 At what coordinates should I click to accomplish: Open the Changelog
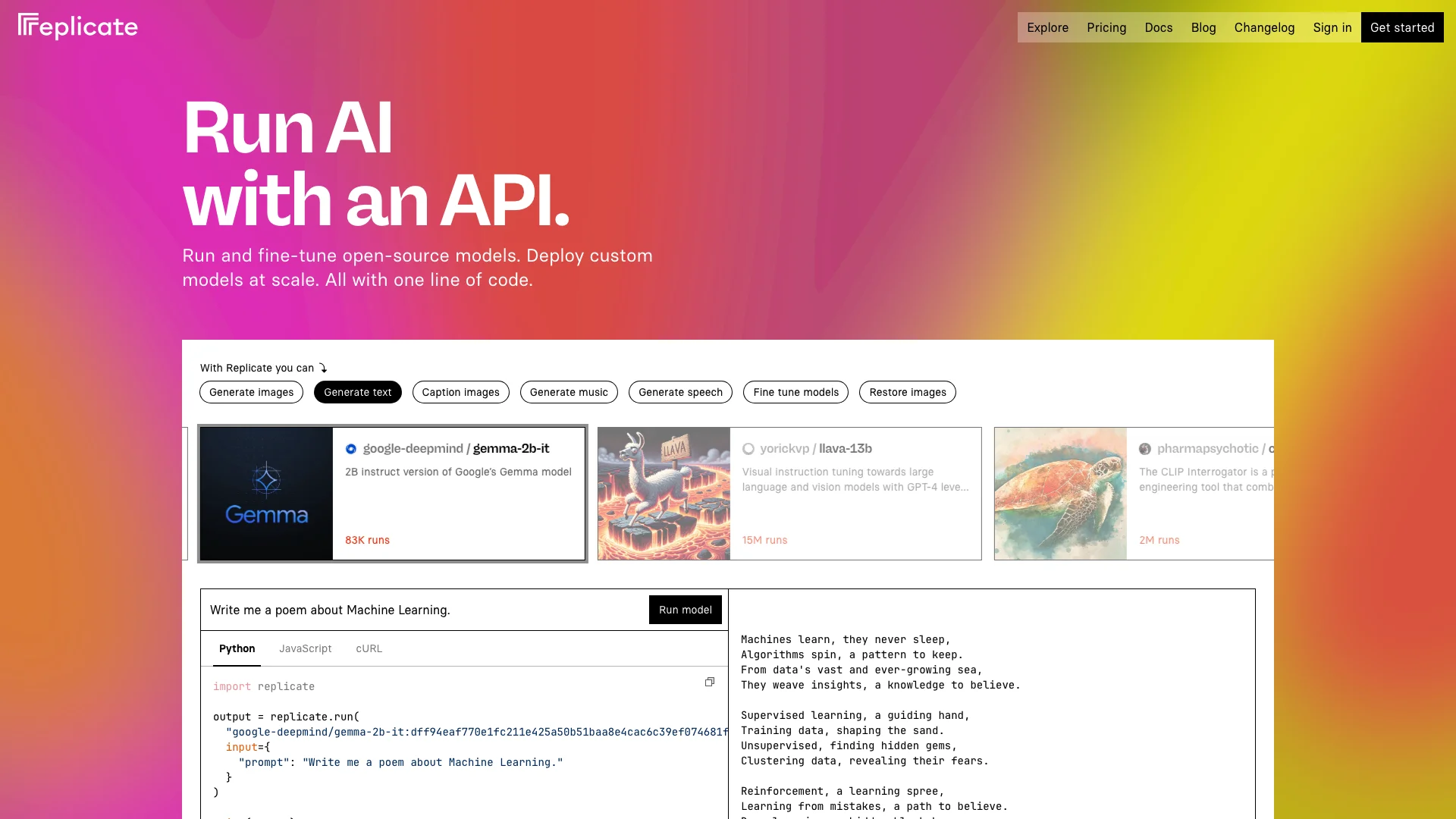1264,27
